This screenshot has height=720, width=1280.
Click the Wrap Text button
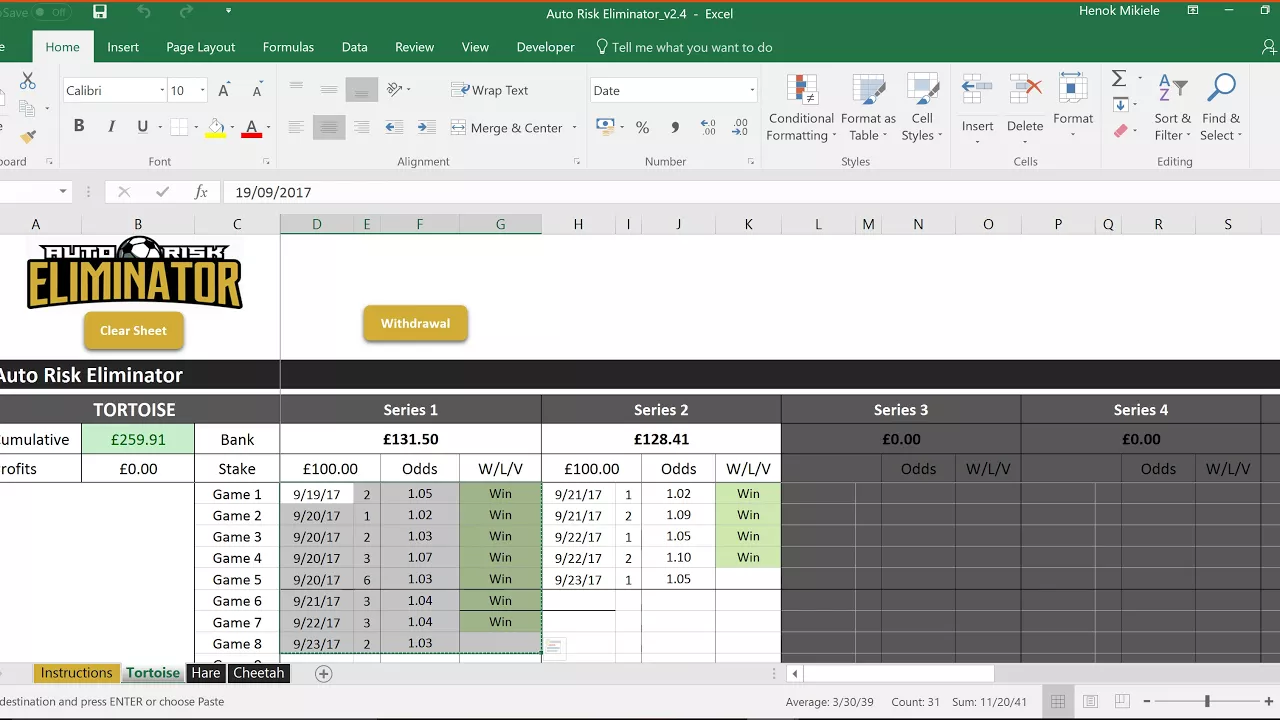point(490,90)
